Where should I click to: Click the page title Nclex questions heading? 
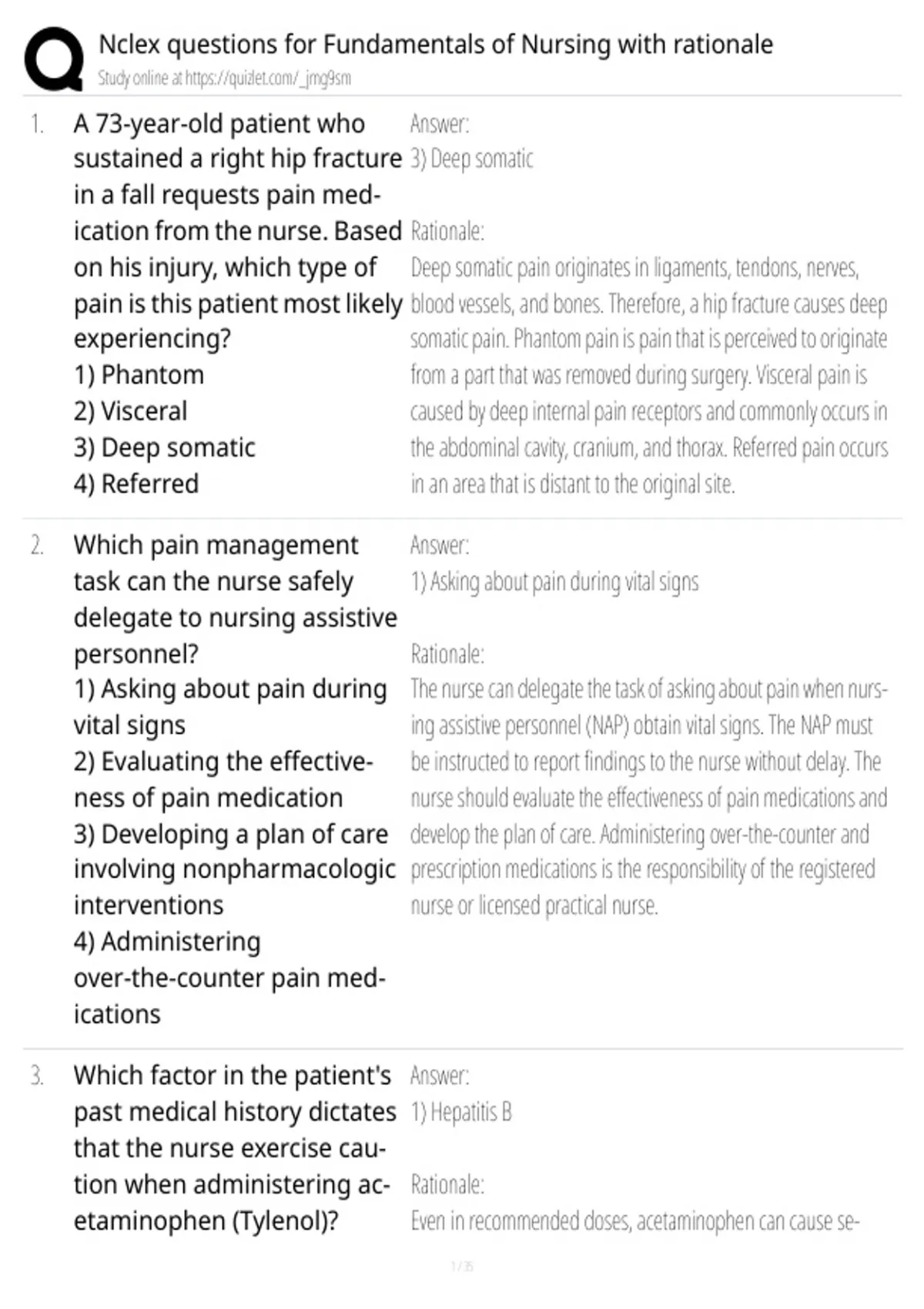click(436, 45)
